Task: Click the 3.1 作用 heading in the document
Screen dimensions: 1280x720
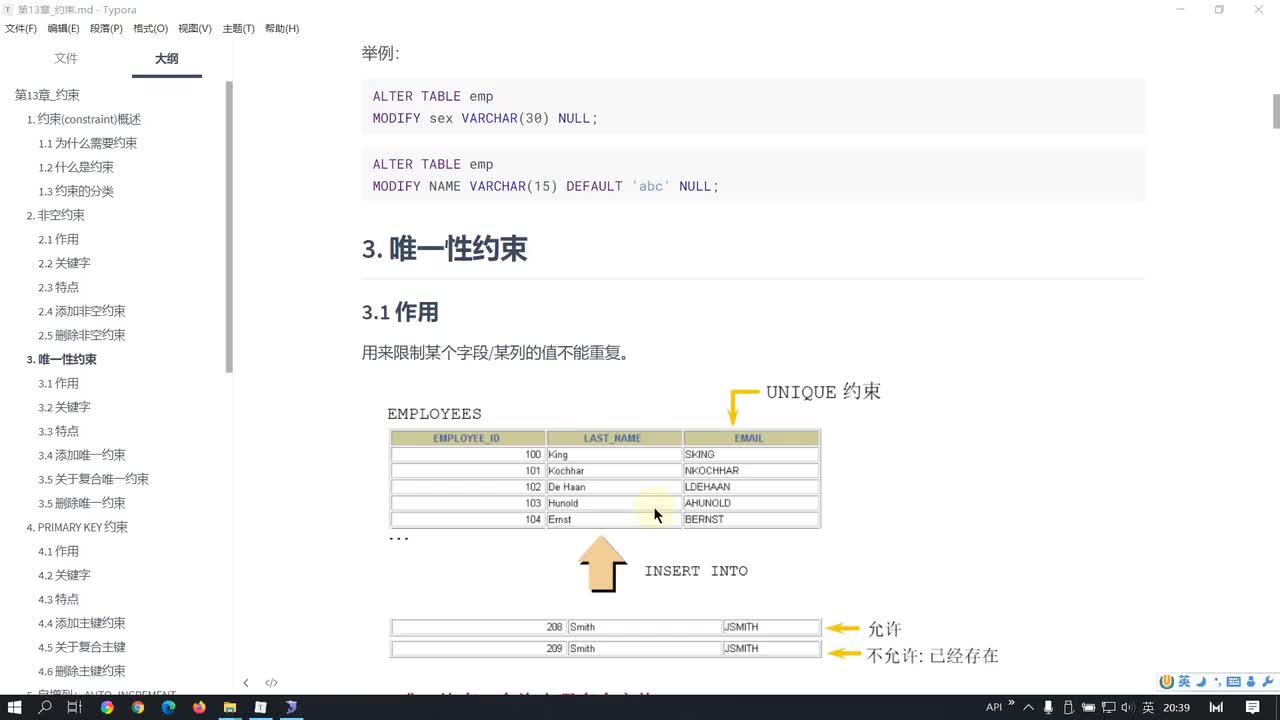Action: (x=400, y=312)
